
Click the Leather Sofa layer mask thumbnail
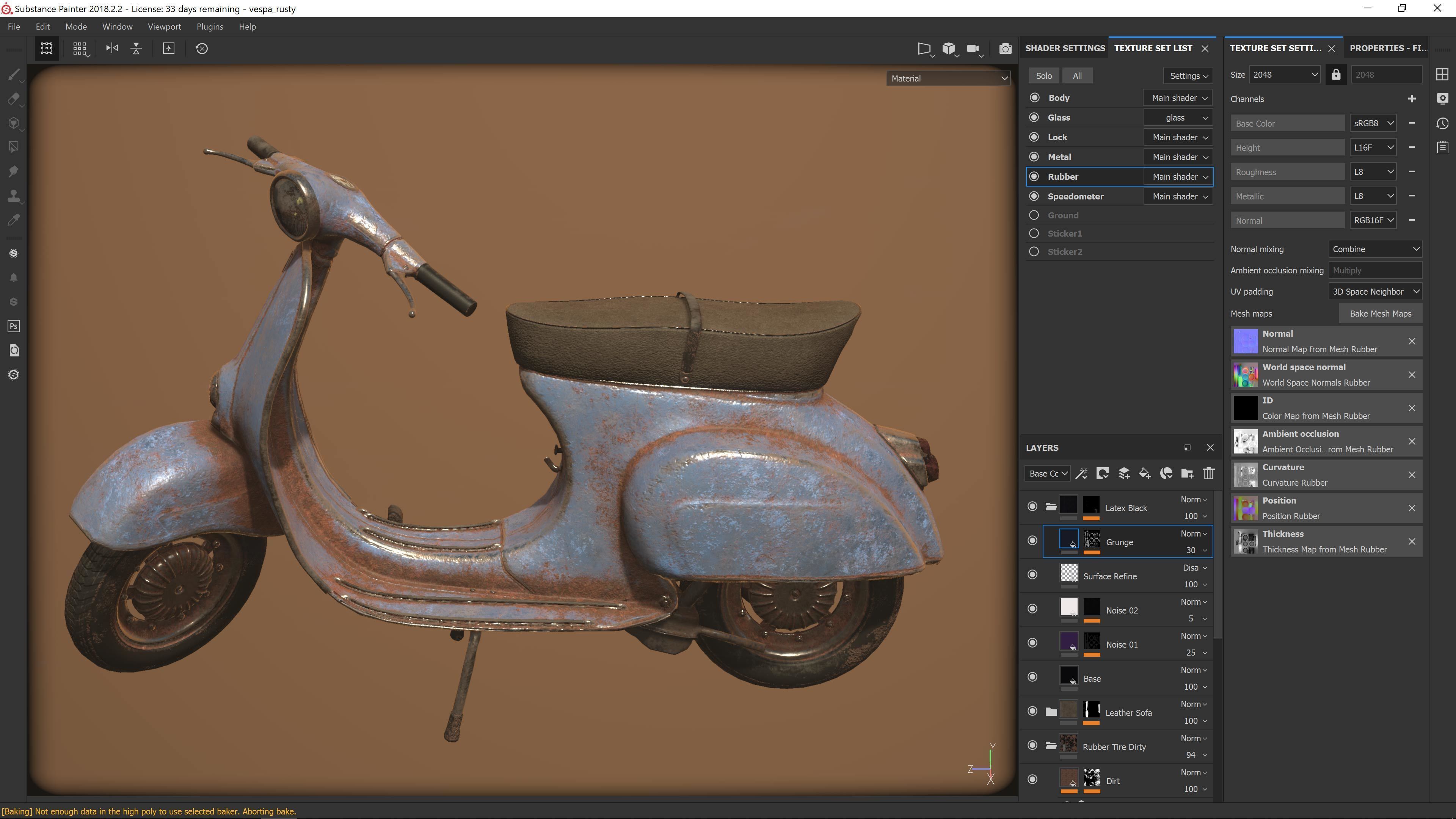(x=1091, y=709)
